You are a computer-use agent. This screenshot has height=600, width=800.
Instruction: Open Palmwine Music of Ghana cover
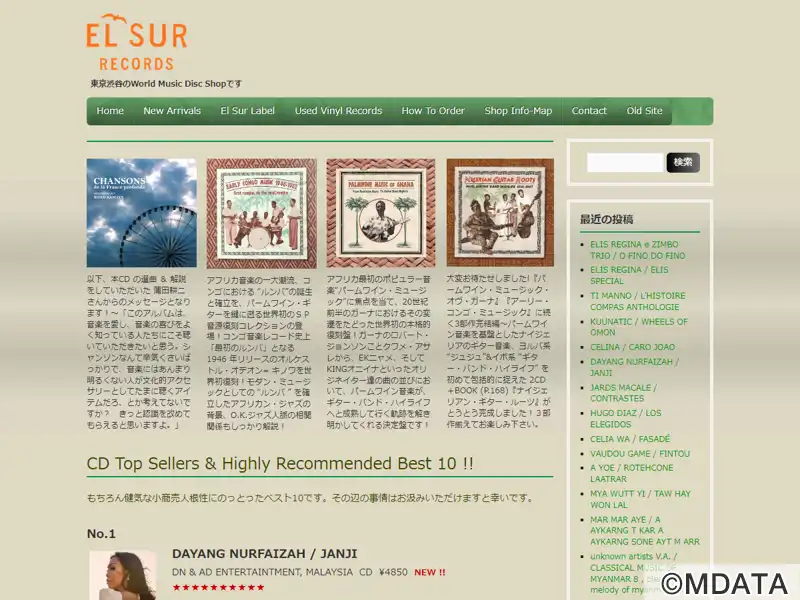(381, 213)
